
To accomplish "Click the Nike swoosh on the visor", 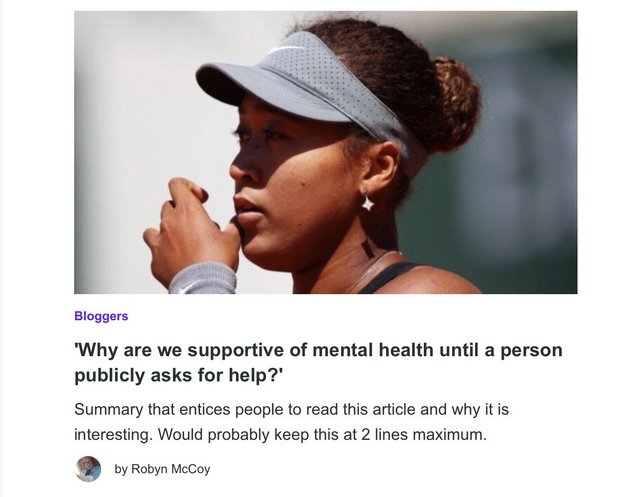I will (287, 49).
